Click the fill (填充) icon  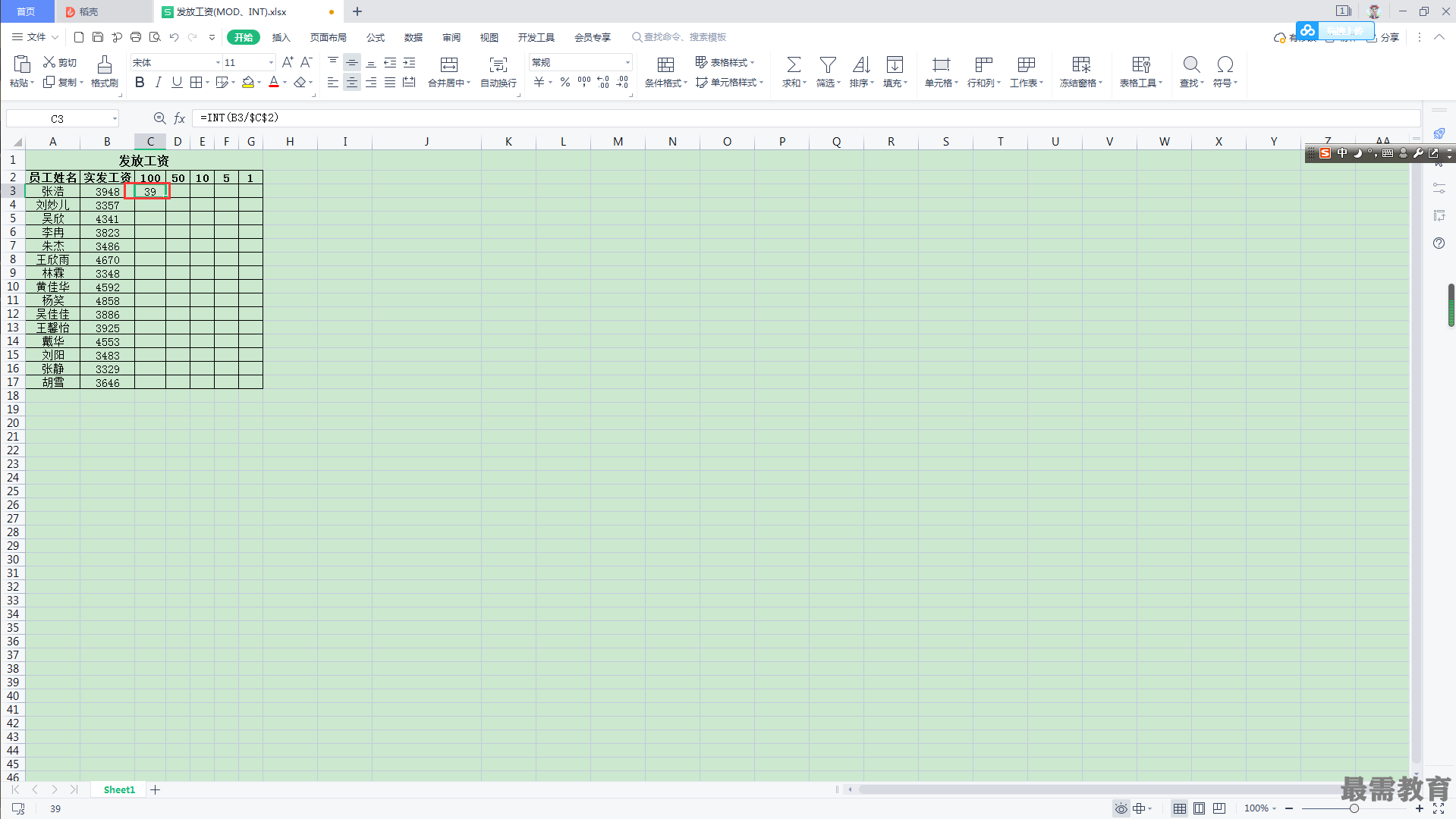(x=895, y=64)
